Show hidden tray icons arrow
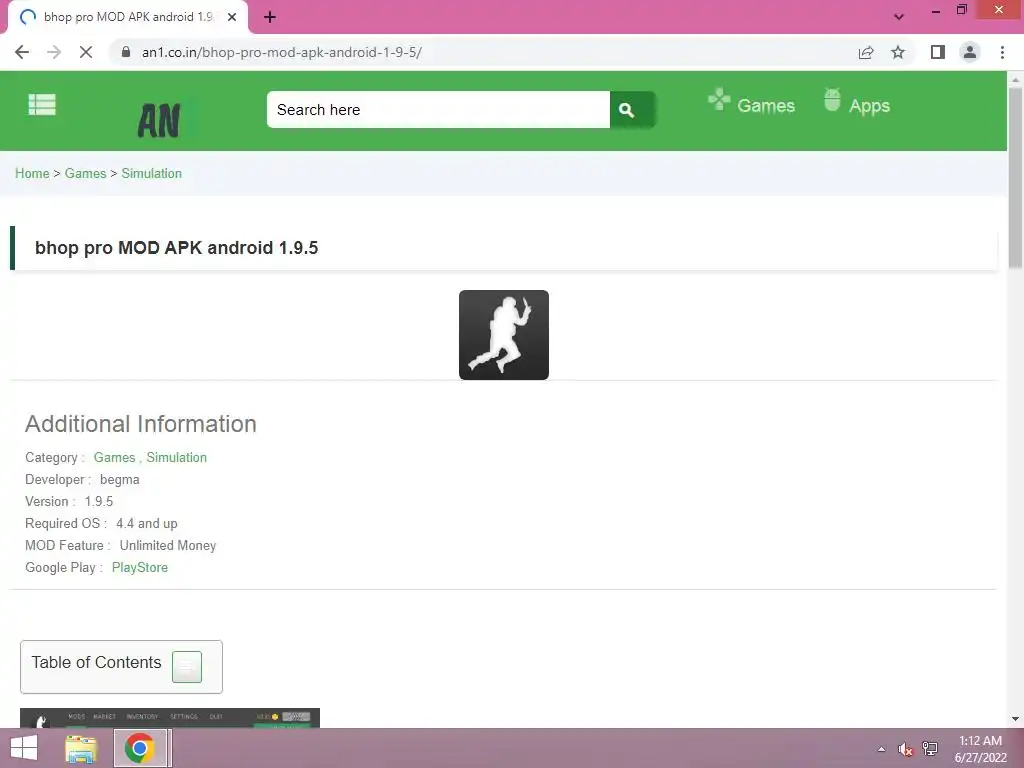This screenshot has height=768, width=1024. [x=881, y=749]
